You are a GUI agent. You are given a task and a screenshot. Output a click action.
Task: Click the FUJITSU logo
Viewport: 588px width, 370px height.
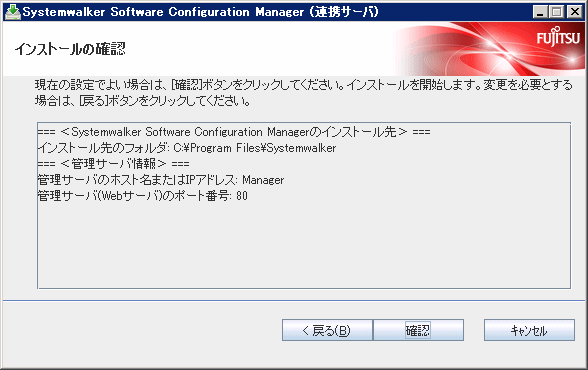coord(558,37)
